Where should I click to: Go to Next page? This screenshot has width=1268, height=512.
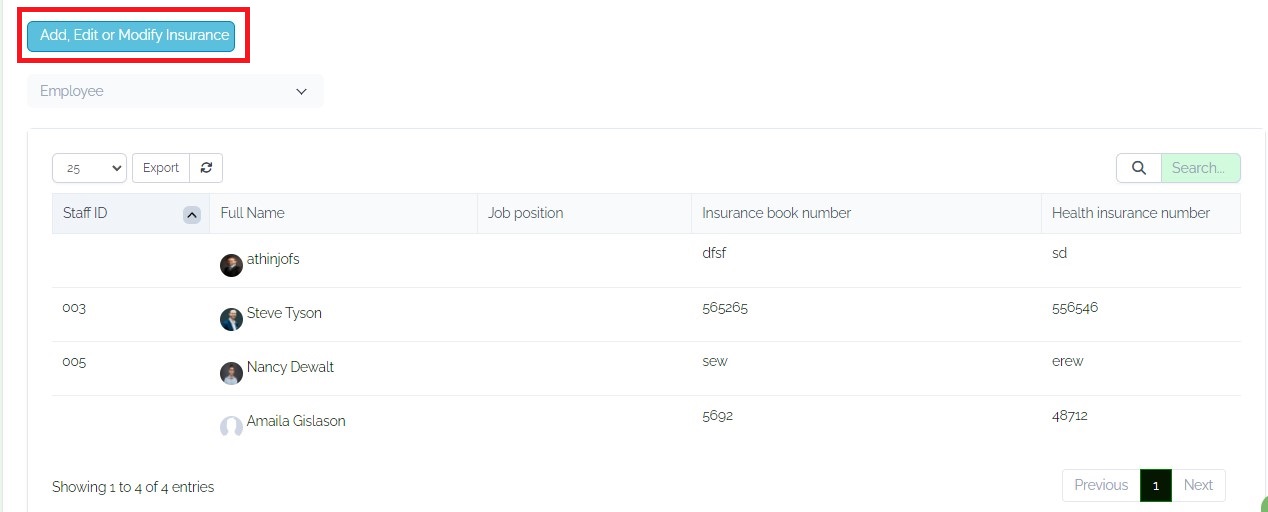coord(1198,485)
